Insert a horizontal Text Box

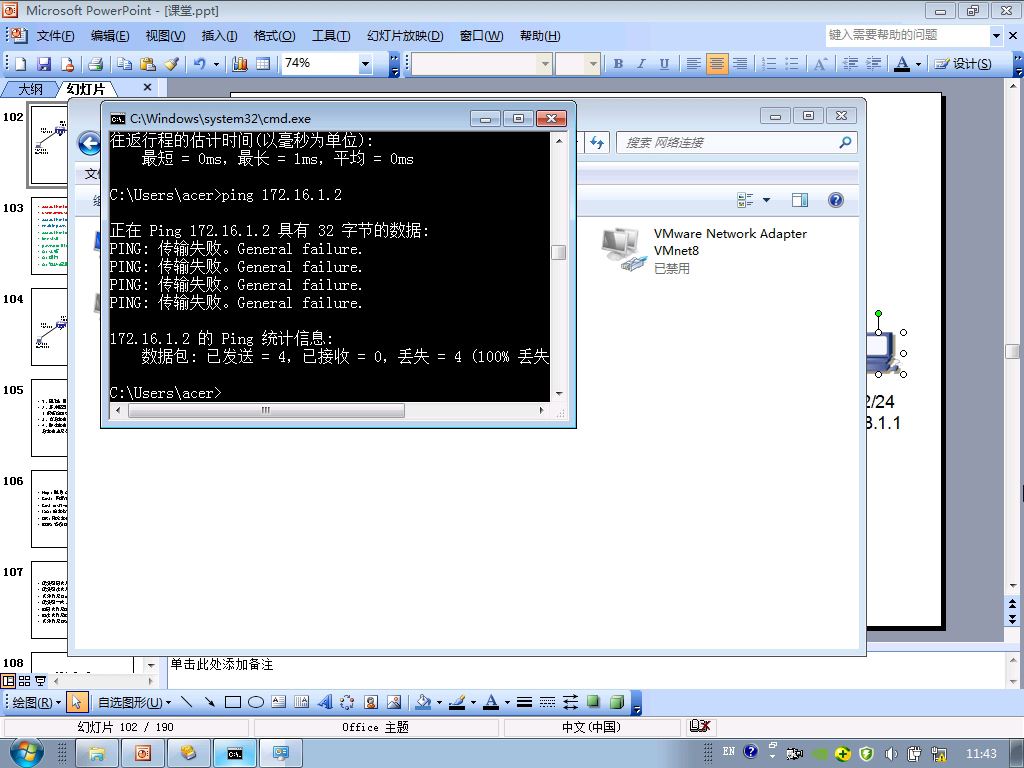(x=279, y=702)
